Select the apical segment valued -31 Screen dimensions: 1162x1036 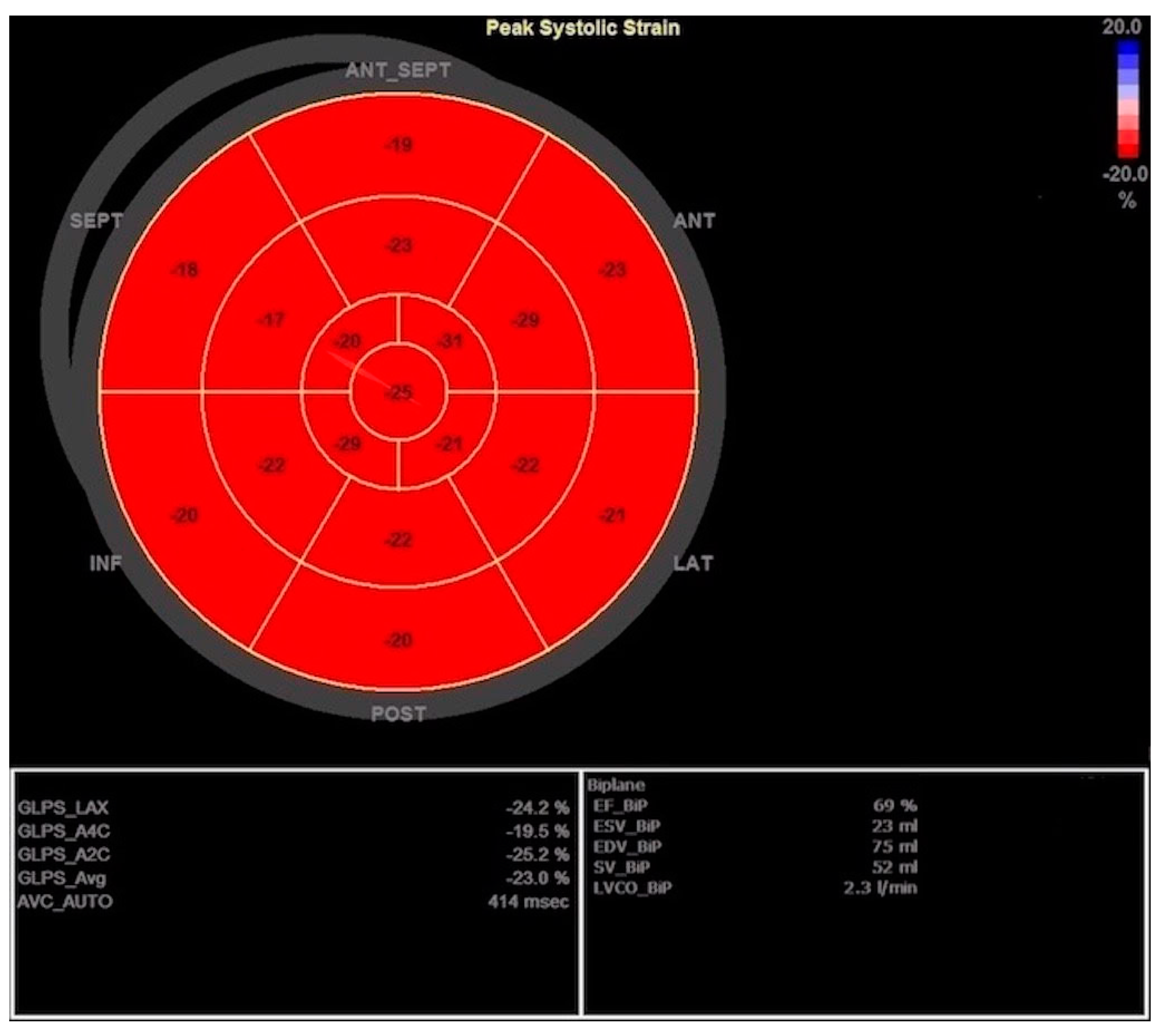coord(450,342)
